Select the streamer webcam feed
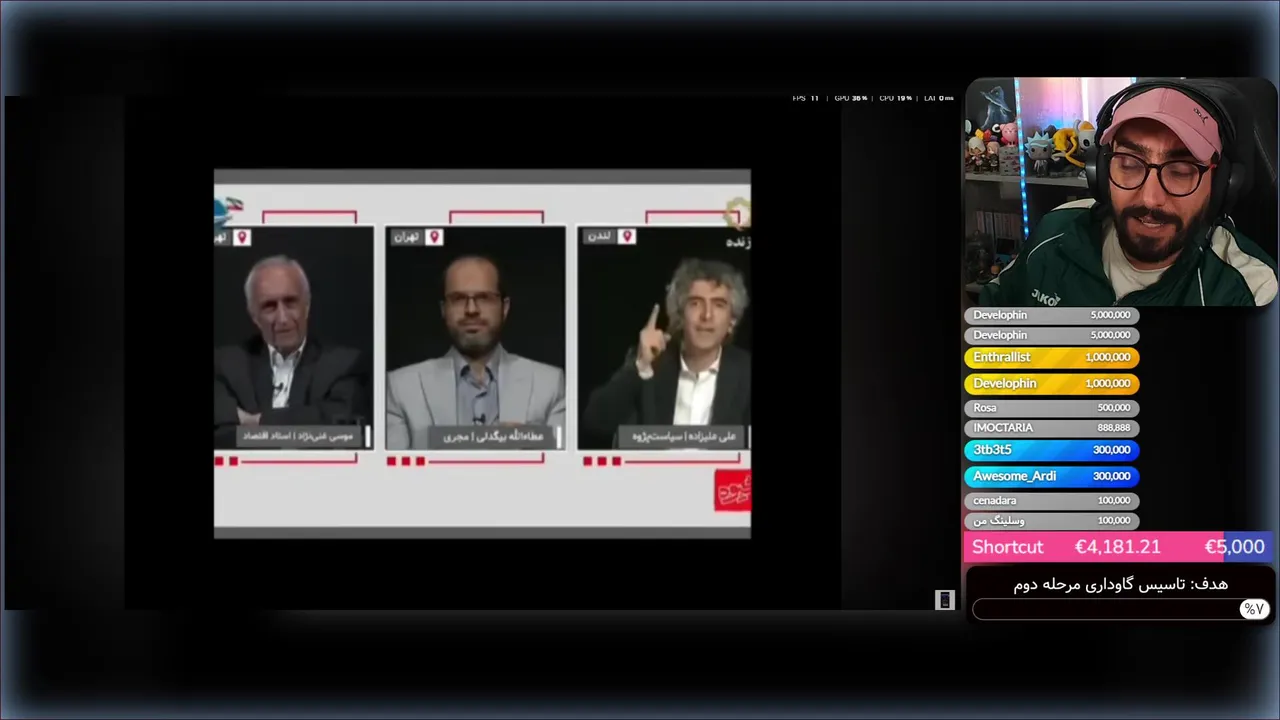 tap(1120, 192)
